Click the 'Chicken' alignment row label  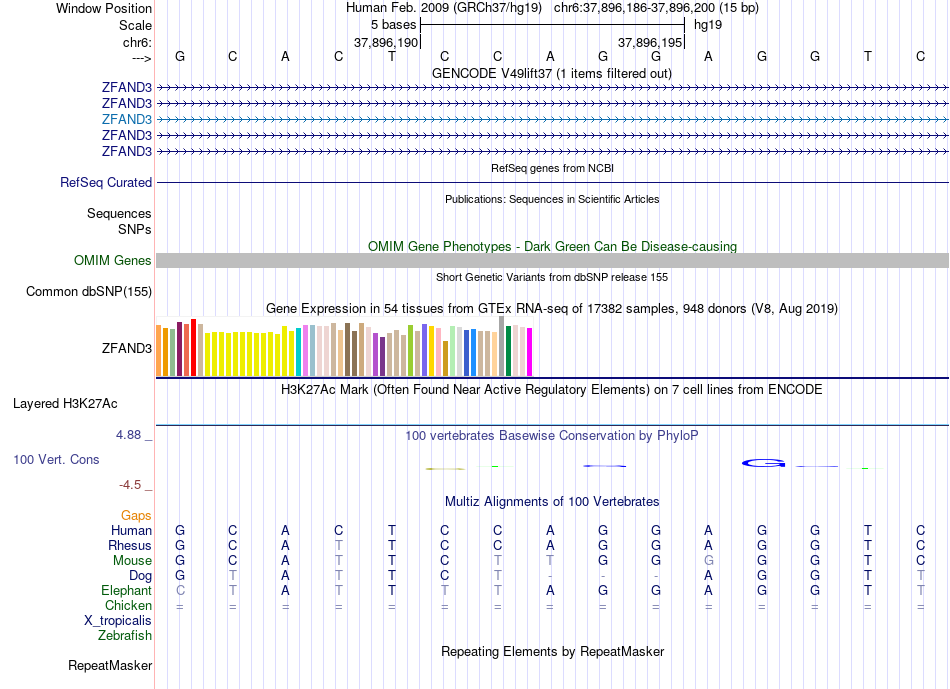(128, 605)
